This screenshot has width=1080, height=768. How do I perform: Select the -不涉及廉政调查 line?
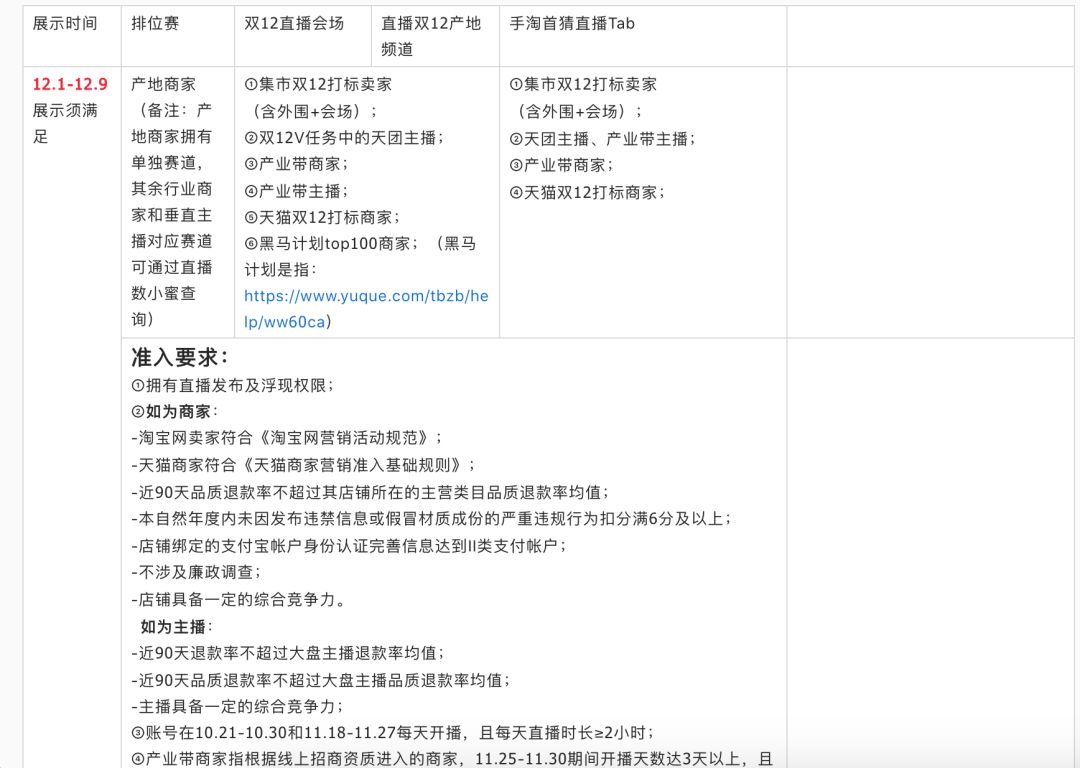pos(196,572)
